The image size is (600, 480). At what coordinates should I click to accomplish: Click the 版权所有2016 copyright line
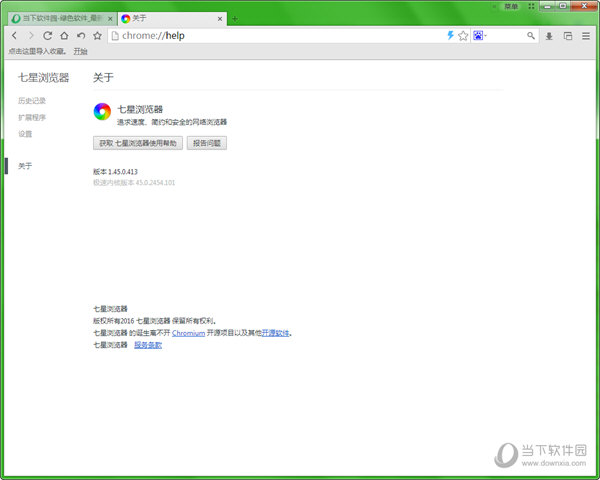pos(155,321)
